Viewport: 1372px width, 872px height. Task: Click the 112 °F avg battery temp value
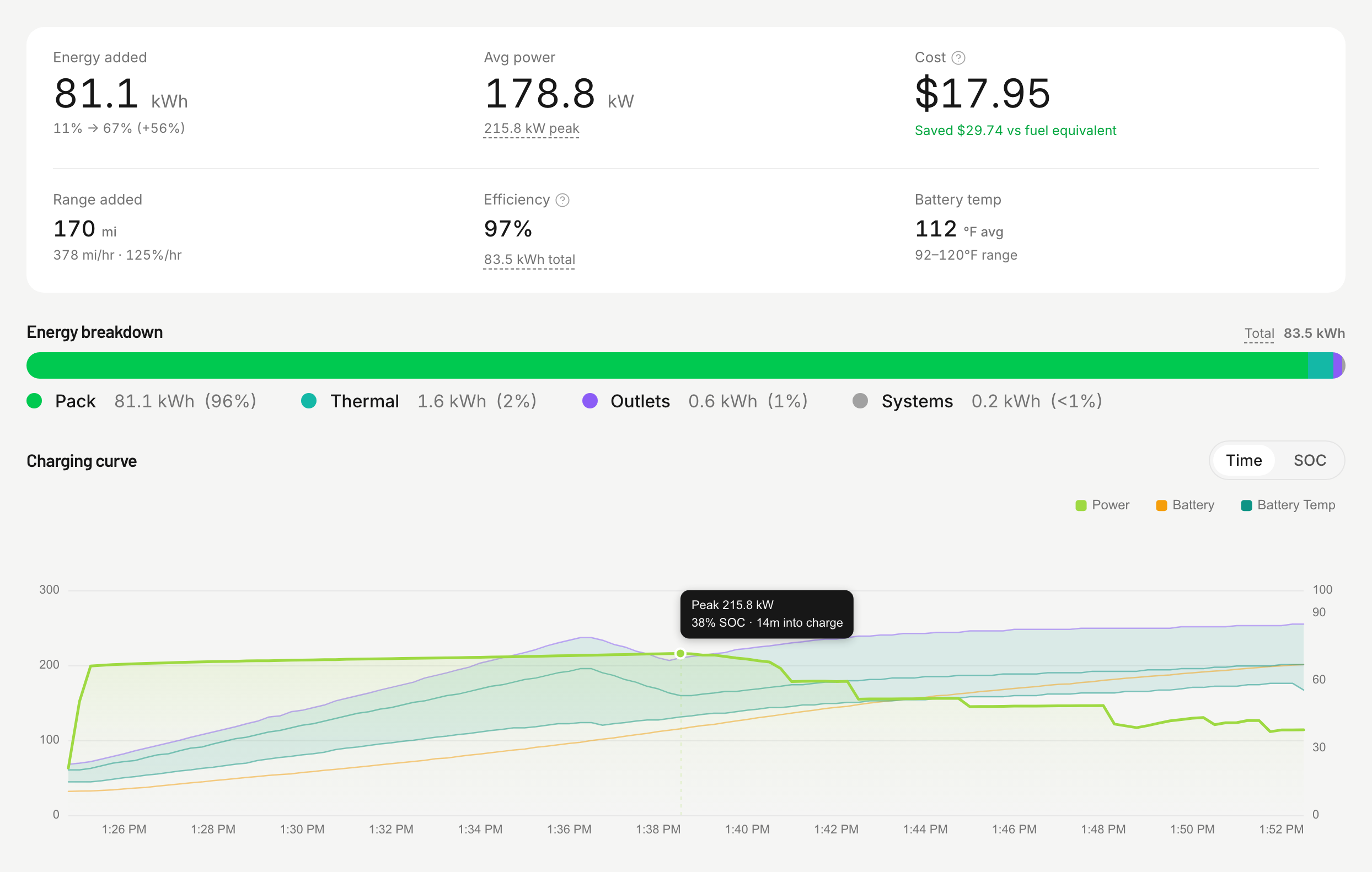[959, 229]
